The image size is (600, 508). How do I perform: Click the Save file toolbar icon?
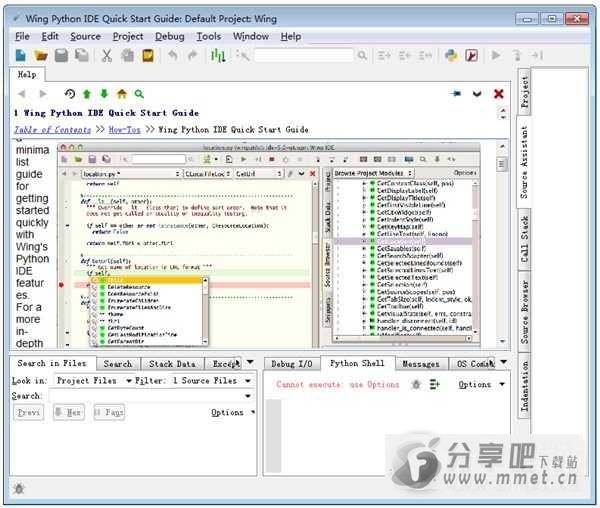(x=61, y=56)
